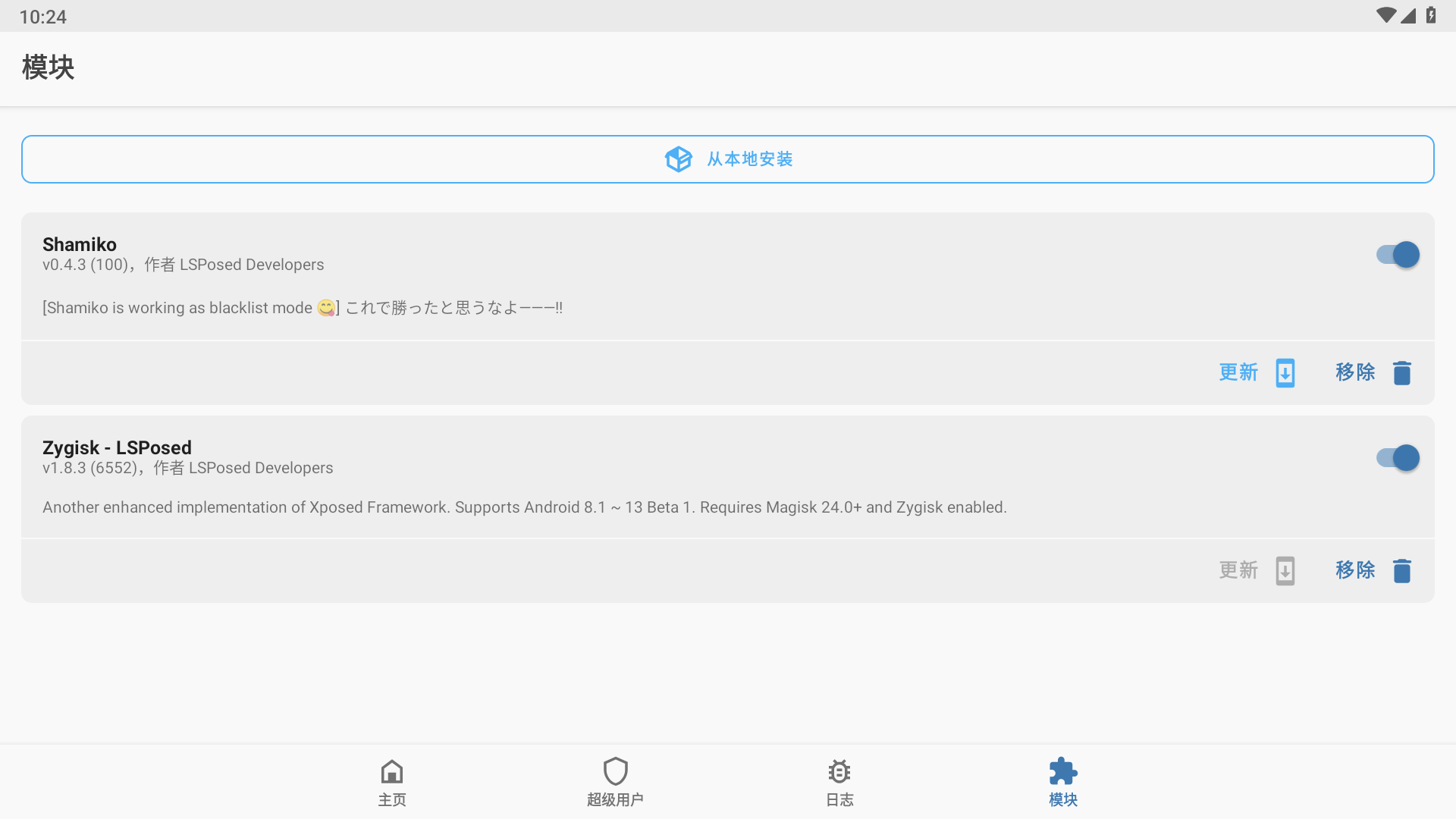Image resolution: width=1456 pixels, height=819 pixels.
Task: Click the battery status icon
Action: pos(1431,15)
